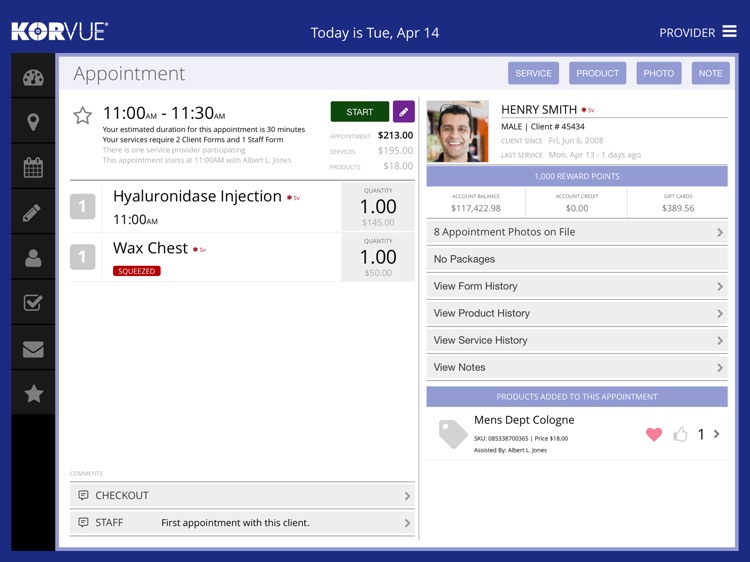
Task: Click the PRODUCT button
Action: coord(597,73)
